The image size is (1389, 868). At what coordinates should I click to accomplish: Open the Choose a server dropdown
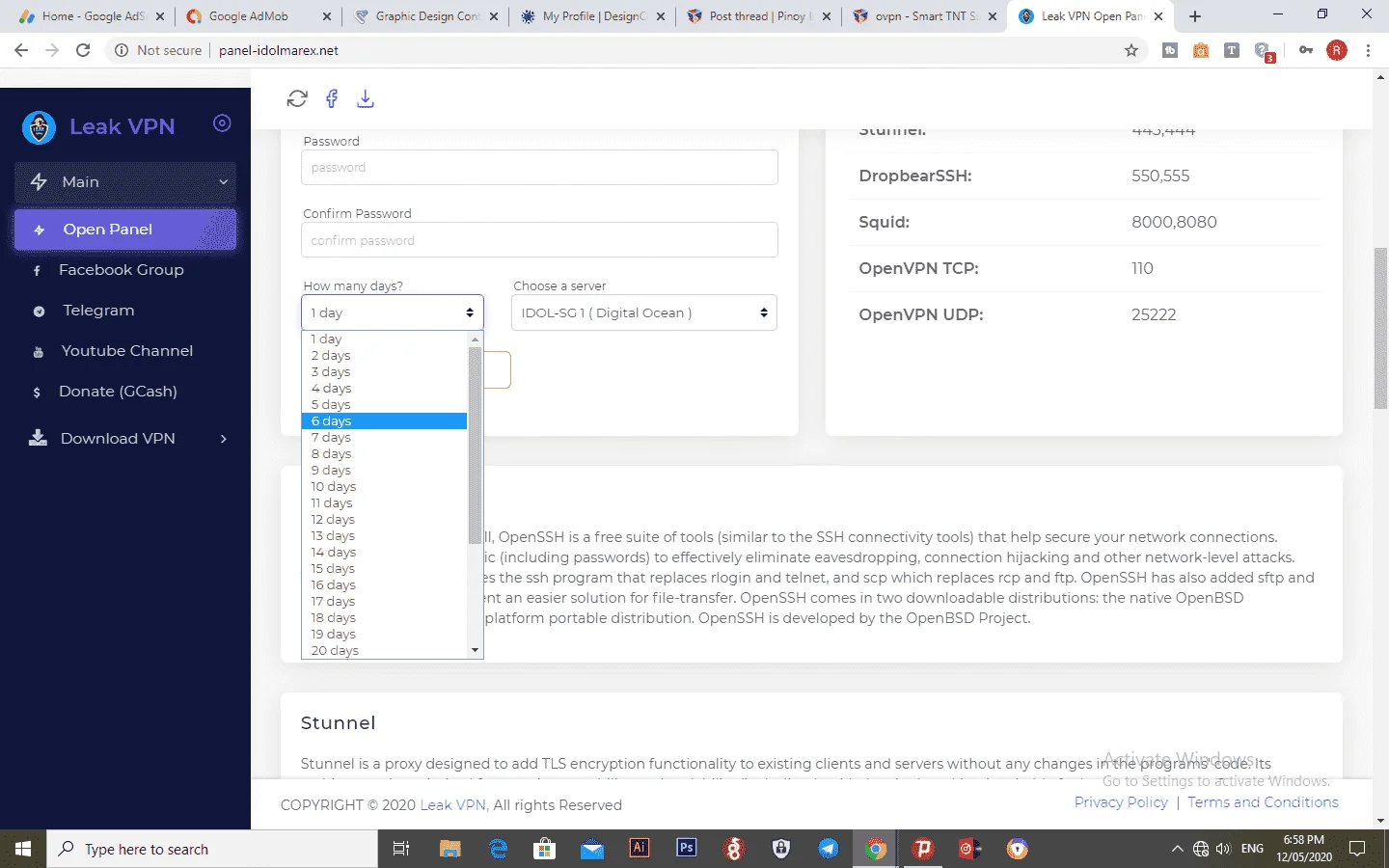pos(644,312)
